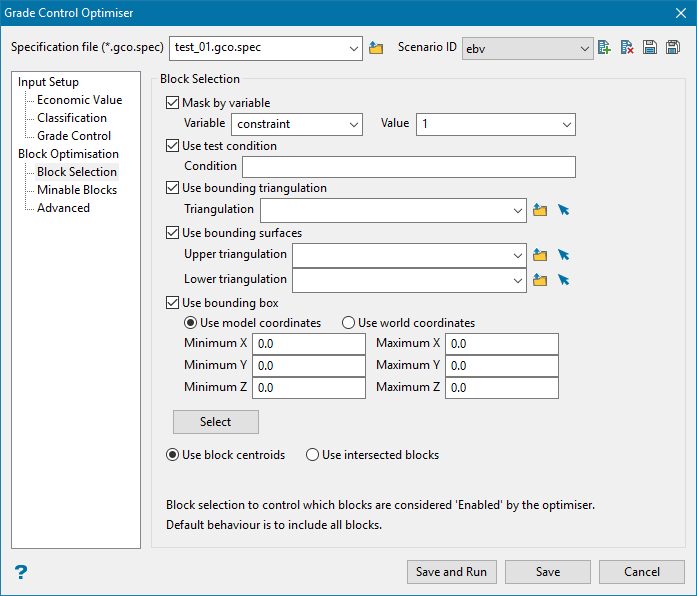Screen dimensions: 697x596
Task: Uncheck the Mask by variable checkbox
Action: [x=173, y=103]
